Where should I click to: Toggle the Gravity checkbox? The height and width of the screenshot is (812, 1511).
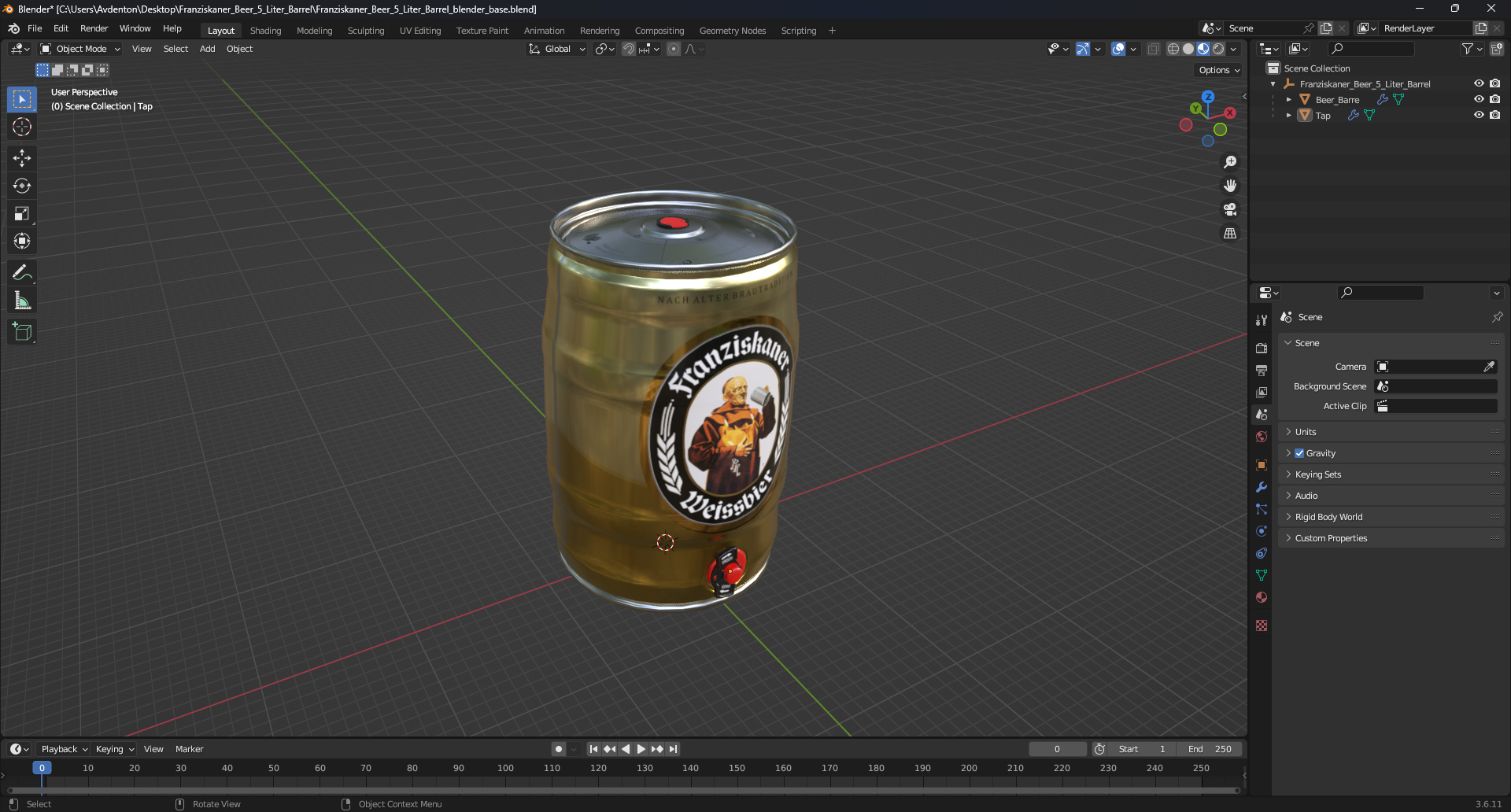coord(1299,453)
